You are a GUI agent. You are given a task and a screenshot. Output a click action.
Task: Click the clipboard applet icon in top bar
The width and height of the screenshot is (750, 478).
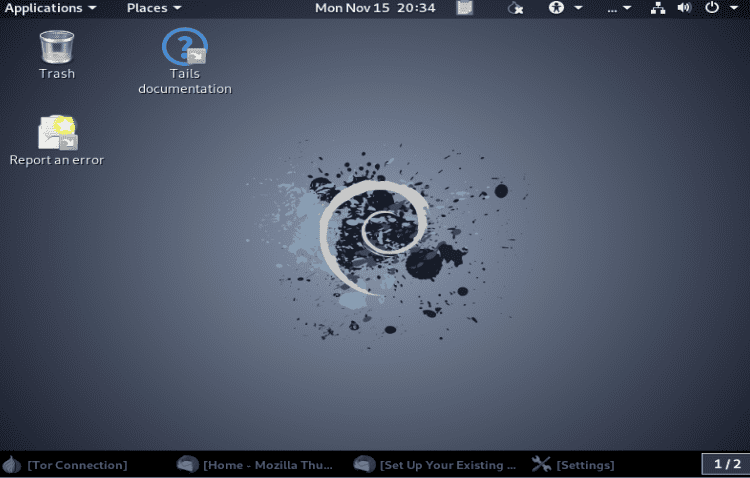click(464, 8)
